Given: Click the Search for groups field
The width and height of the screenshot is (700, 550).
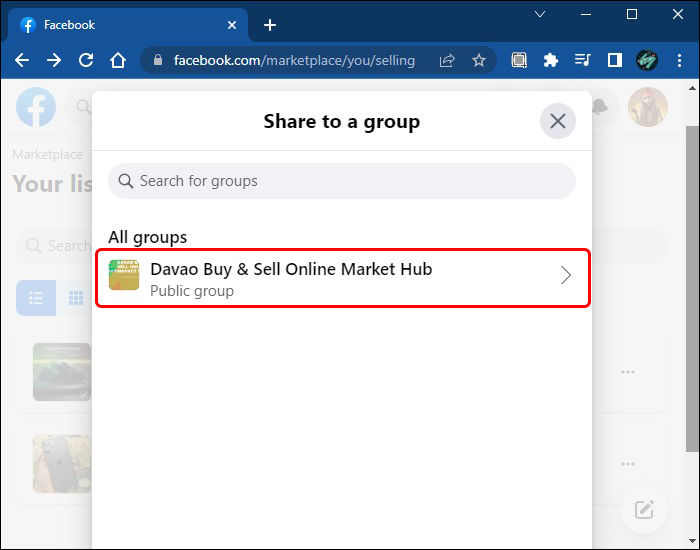Looking at the screenshot, I should [x=342, y=181].
